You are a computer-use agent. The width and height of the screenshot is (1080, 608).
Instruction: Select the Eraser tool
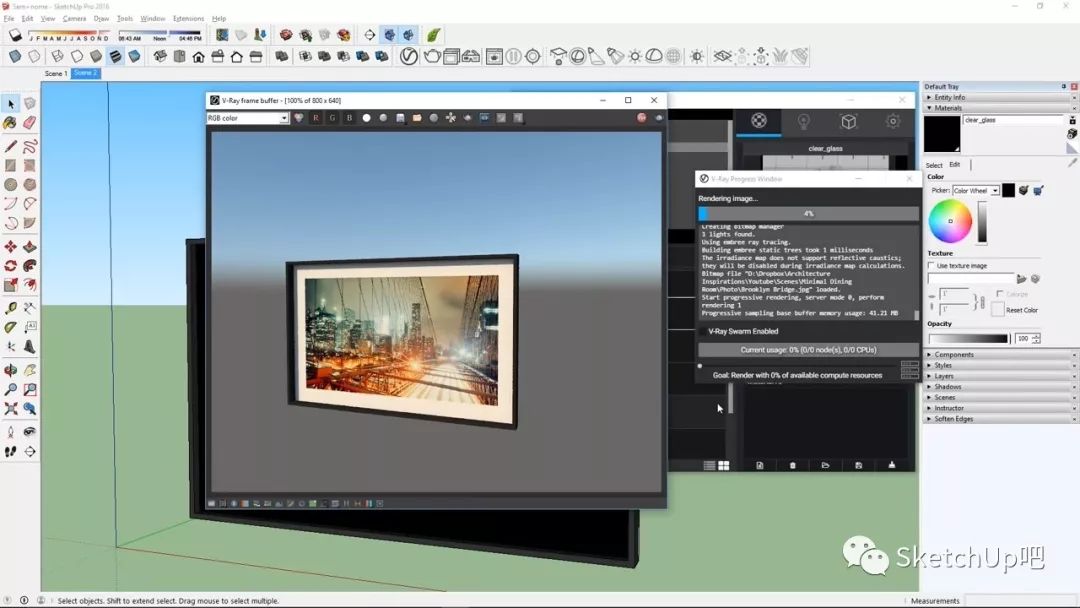[29, 123]
